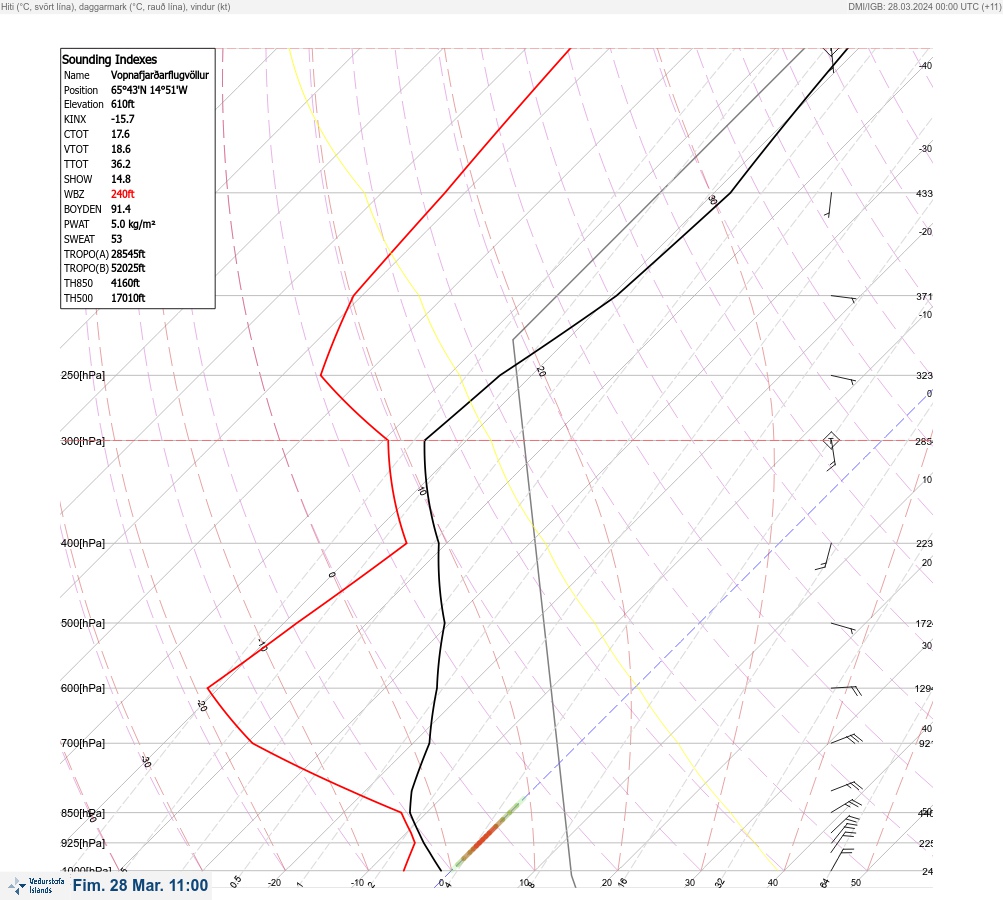1003x900 pixels.
Task: Click the wind barb beside the 433 height label
Action: (x=828, y=205)
